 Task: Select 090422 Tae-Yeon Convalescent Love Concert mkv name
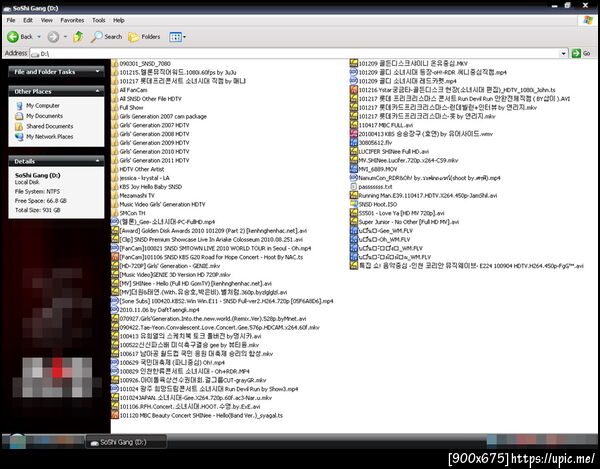point(220,327)
